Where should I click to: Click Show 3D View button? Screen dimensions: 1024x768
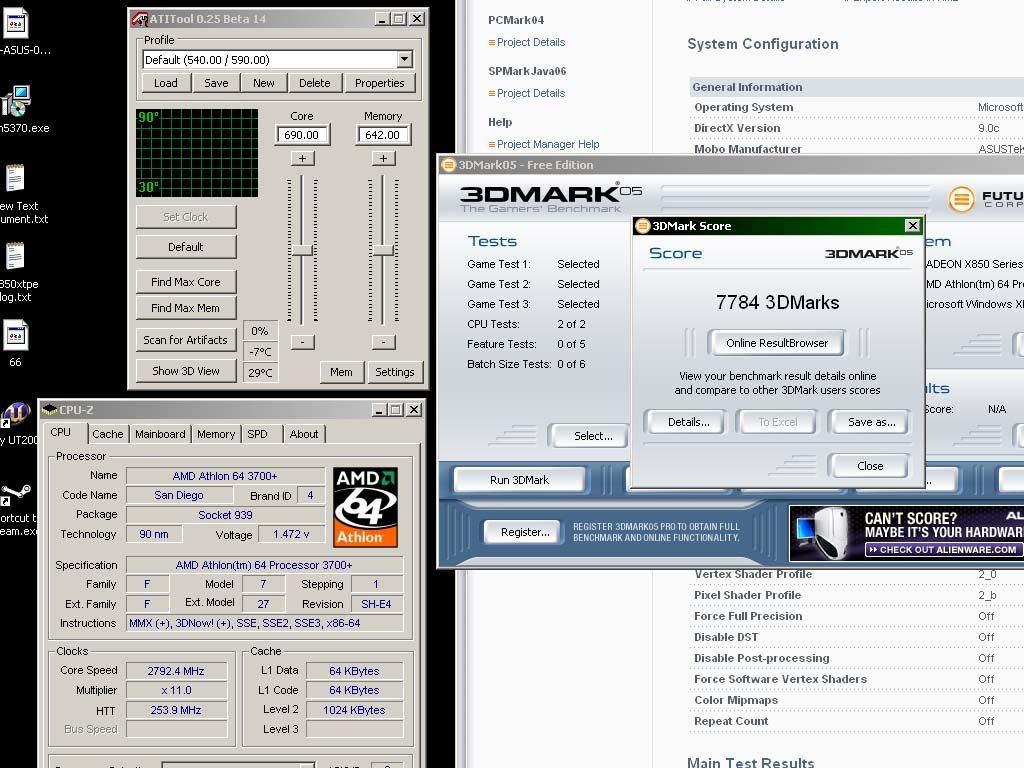(186, 371)
